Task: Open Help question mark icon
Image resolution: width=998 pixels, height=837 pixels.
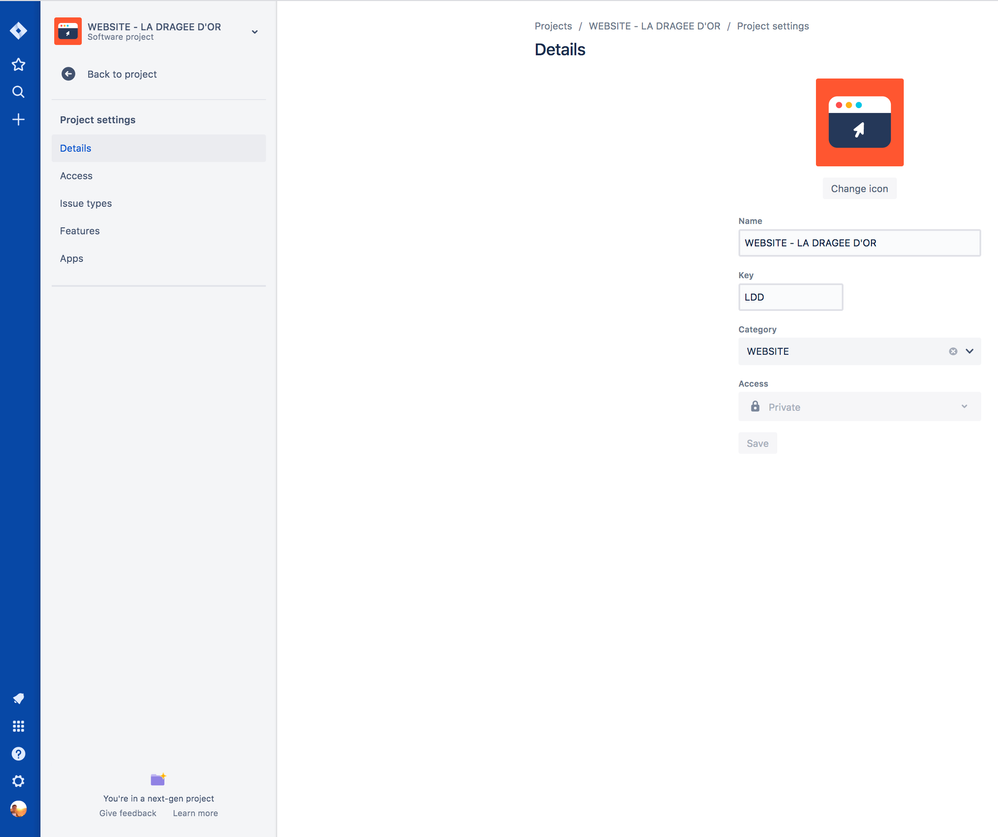Action: [18, 754]
